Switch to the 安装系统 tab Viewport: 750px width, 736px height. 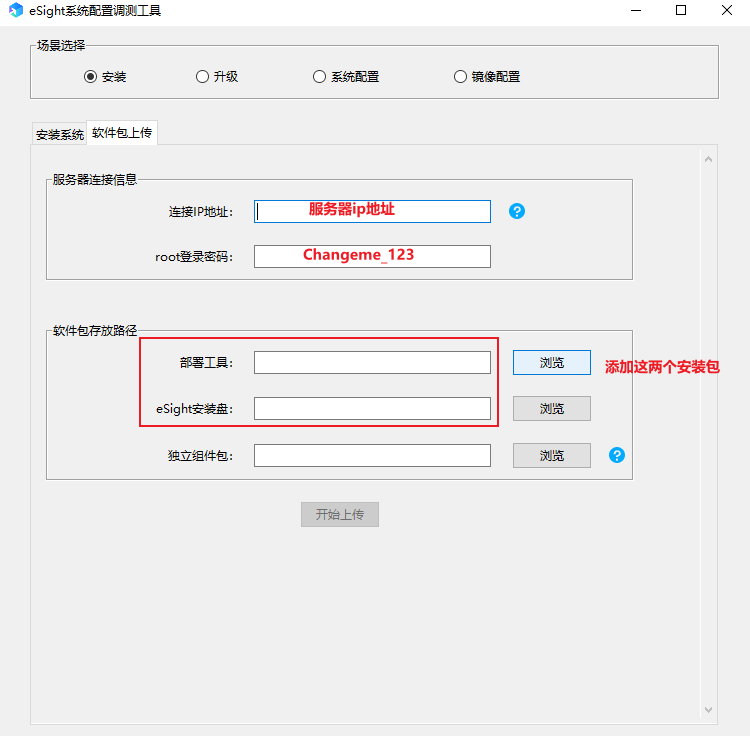60,134
